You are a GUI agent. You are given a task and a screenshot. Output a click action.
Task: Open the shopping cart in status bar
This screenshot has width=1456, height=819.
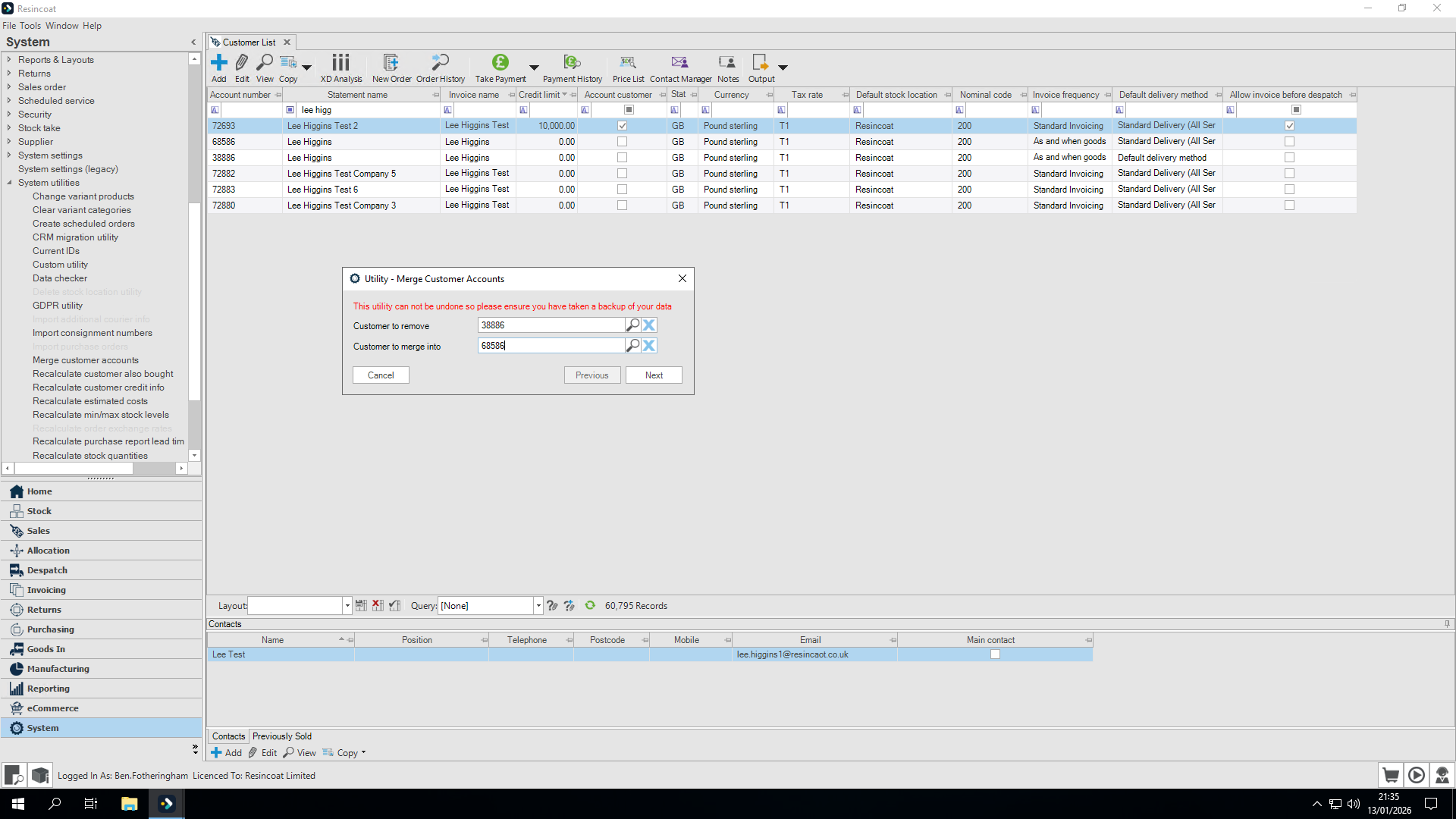(1391, 775)
